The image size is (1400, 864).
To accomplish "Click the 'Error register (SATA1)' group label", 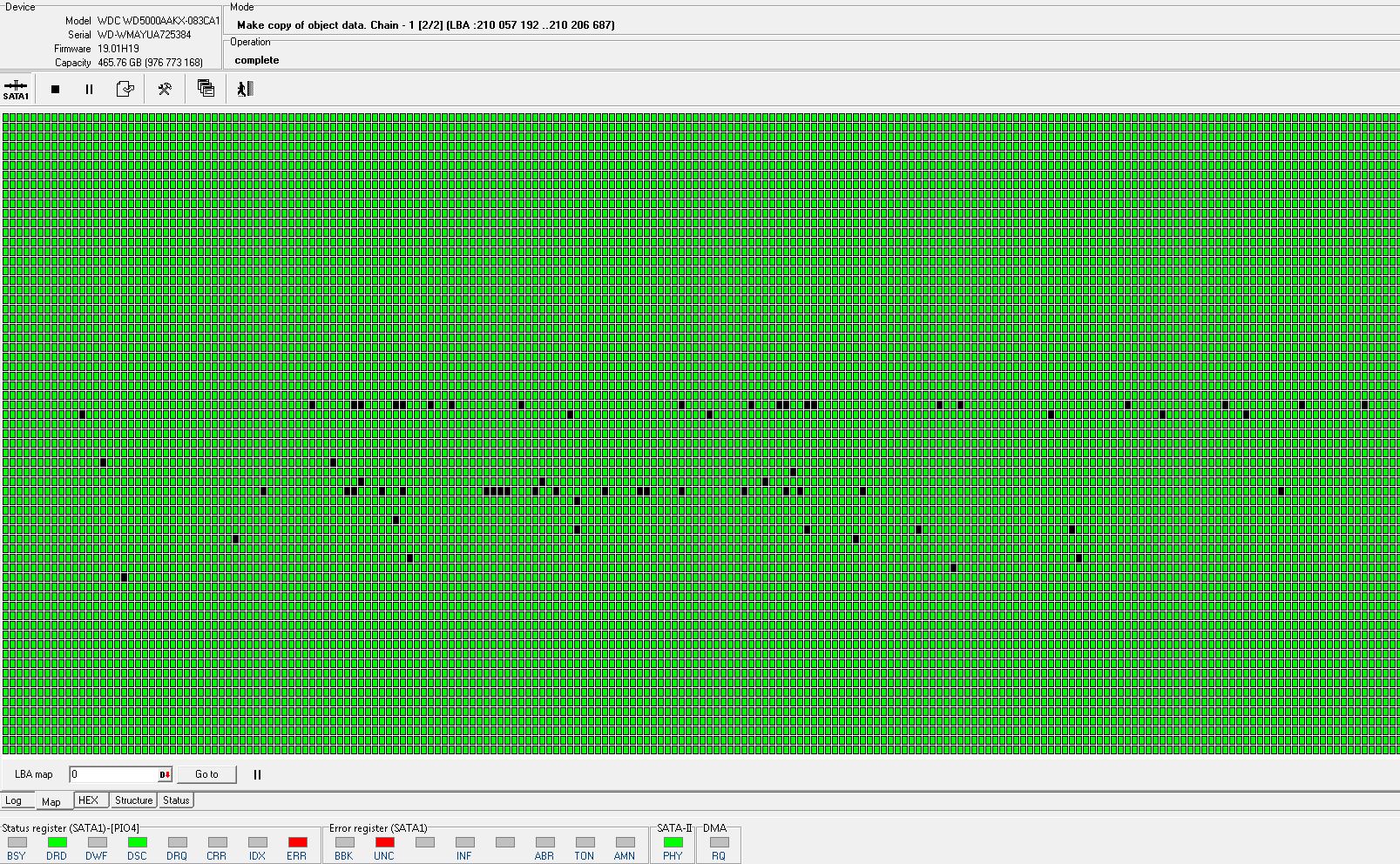I will [378, 828].
